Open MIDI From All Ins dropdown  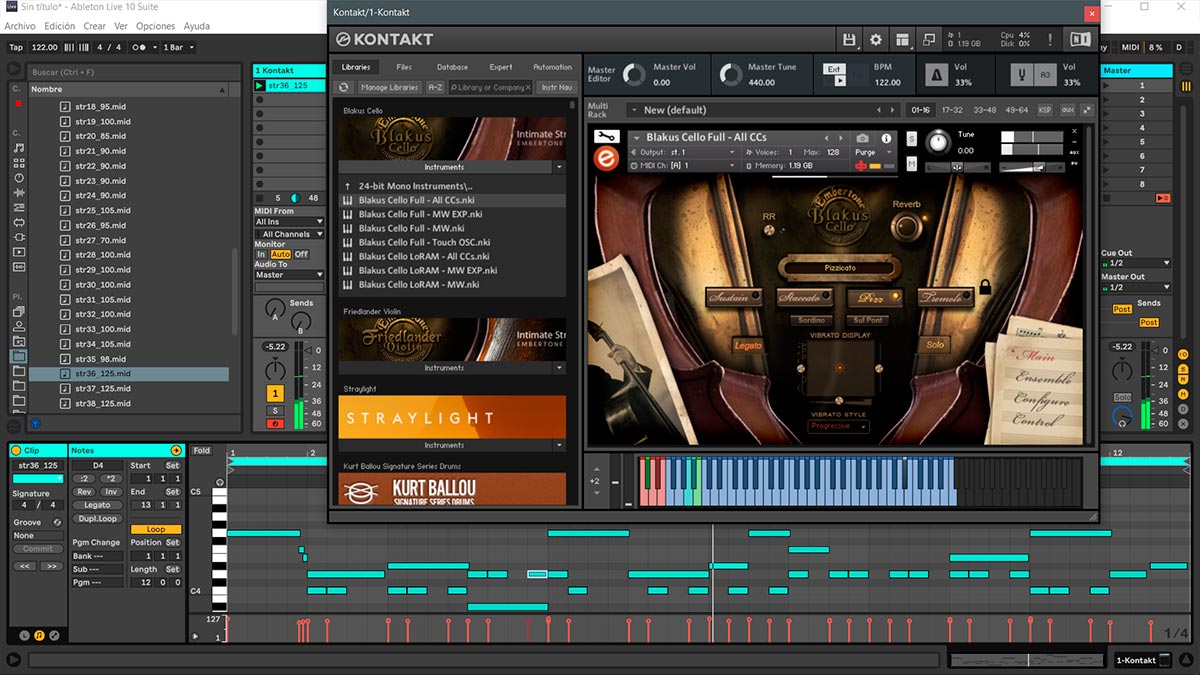click(x=289, y=222)
